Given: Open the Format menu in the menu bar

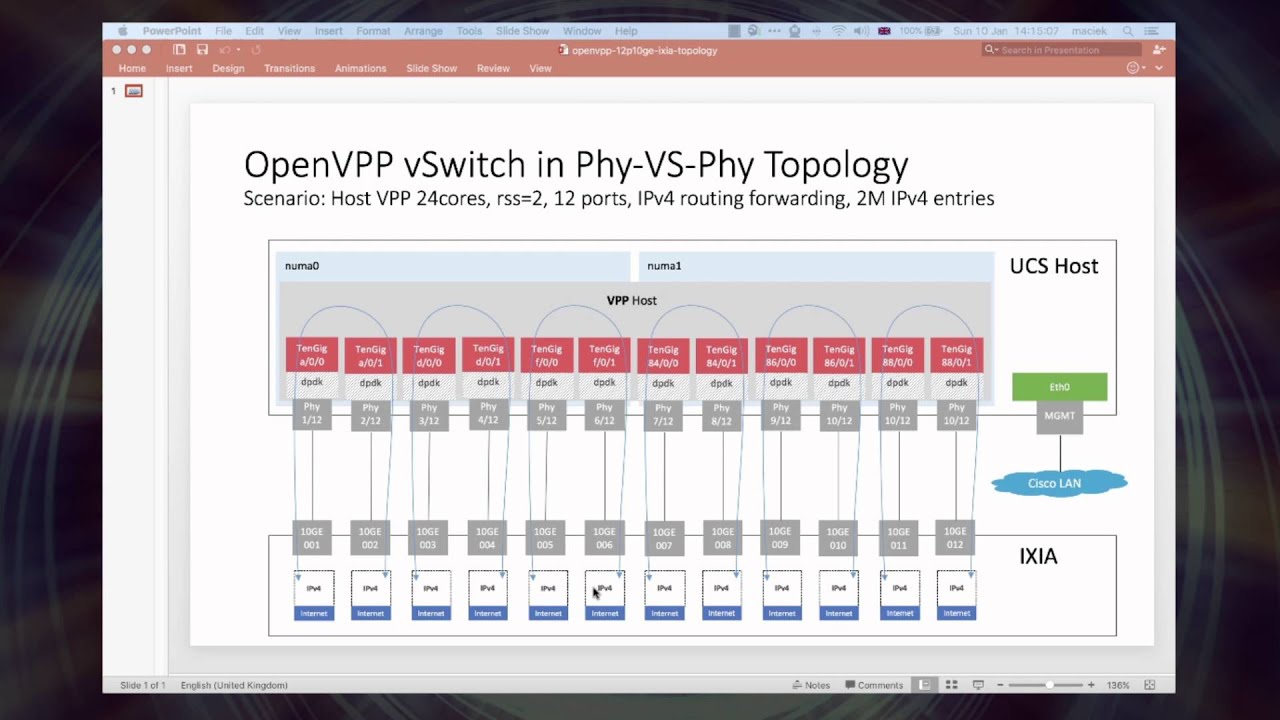Looking at the screenshot, I should coord(373,31).
